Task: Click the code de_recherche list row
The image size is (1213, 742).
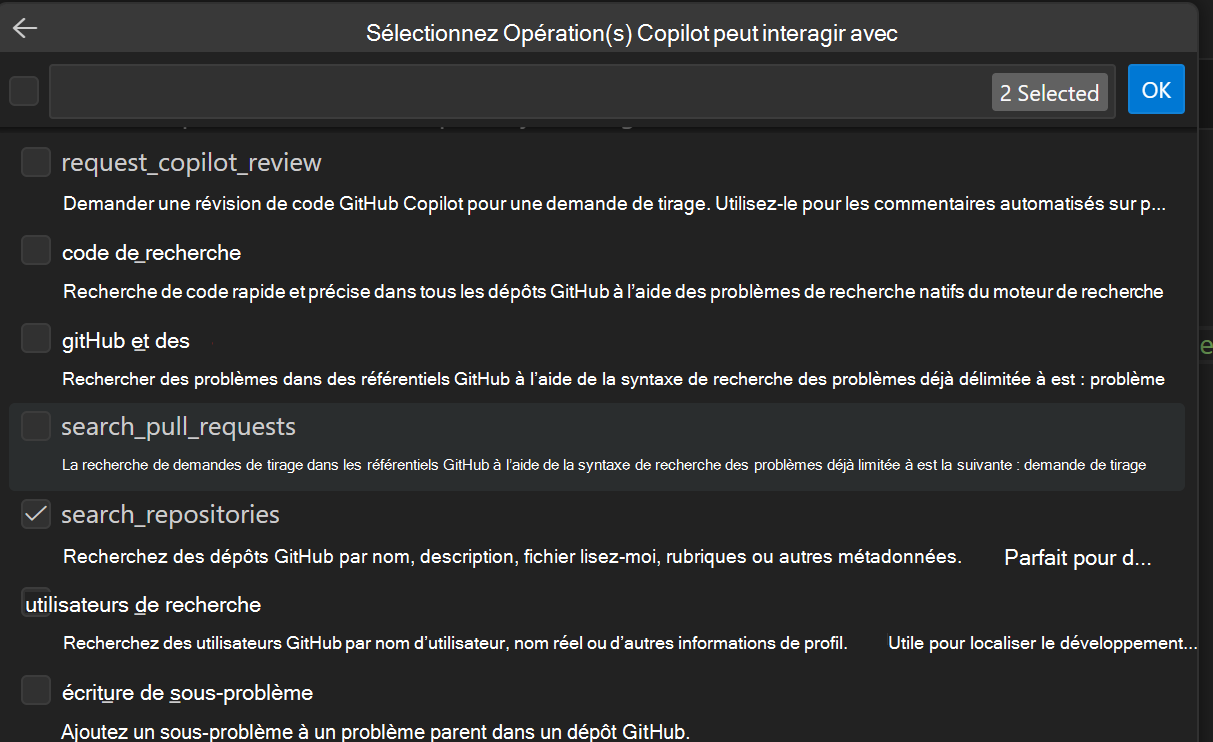Action: [151, 251]
